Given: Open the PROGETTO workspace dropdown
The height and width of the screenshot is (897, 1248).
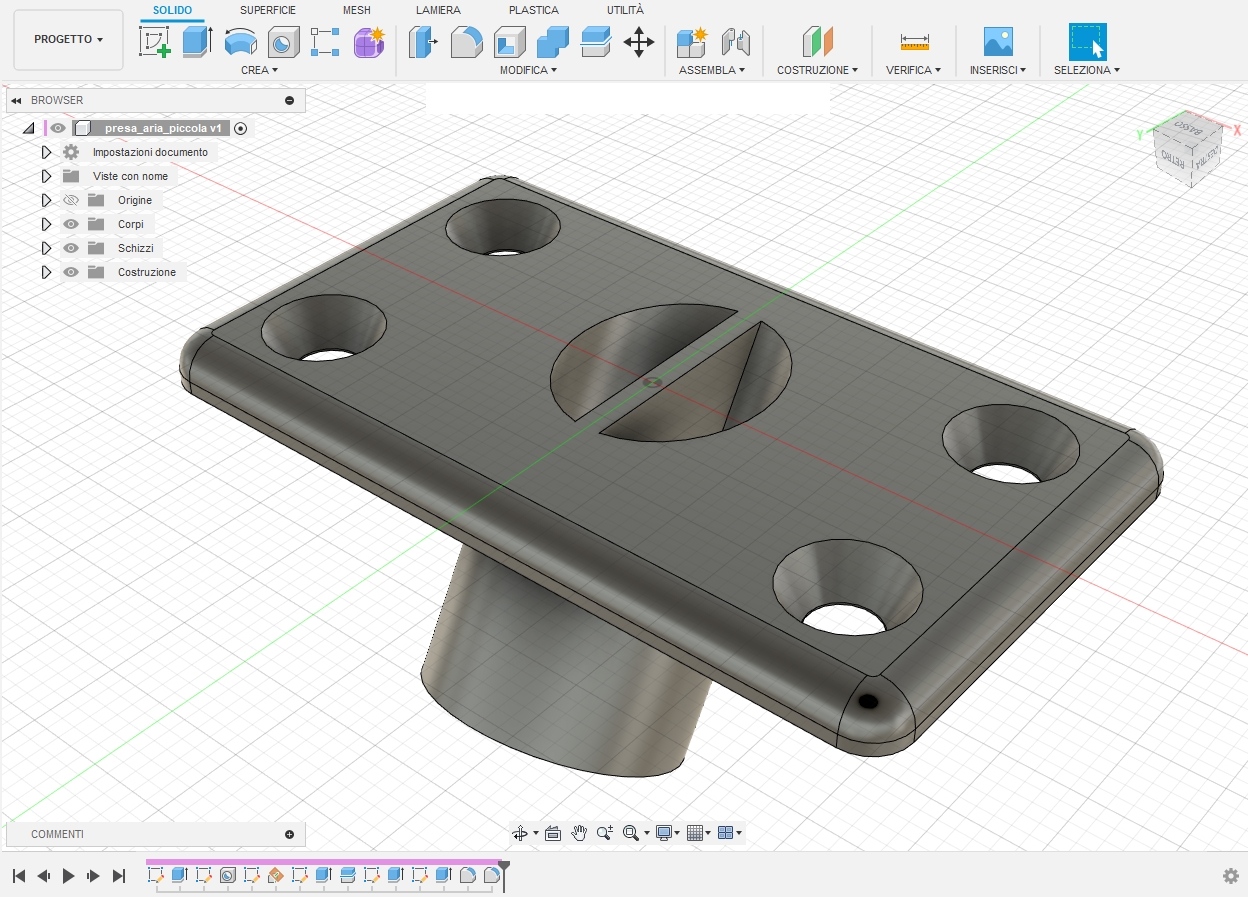Looking at the screenshot, I should (x=69, y=40).
